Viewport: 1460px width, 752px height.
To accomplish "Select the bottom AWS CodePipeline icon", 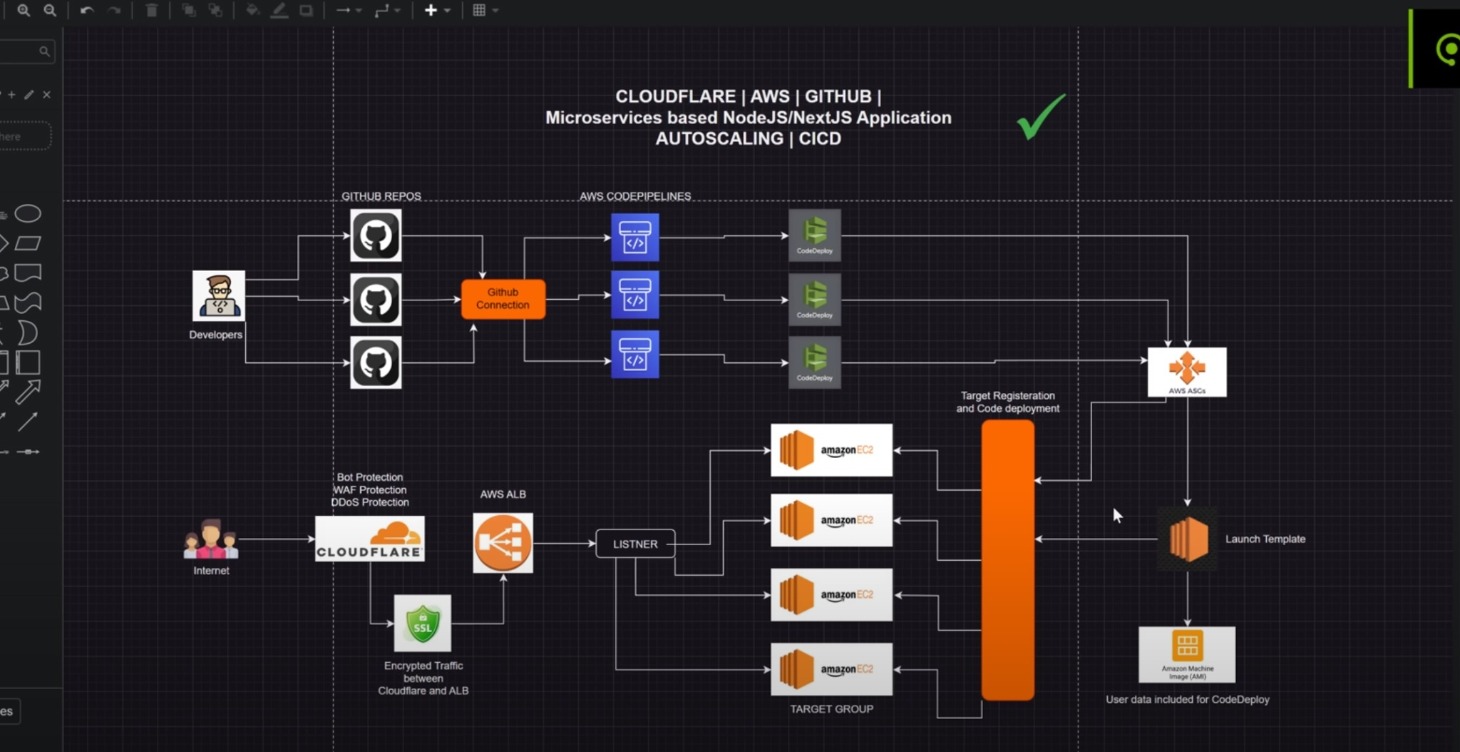I will click(635, 354).
